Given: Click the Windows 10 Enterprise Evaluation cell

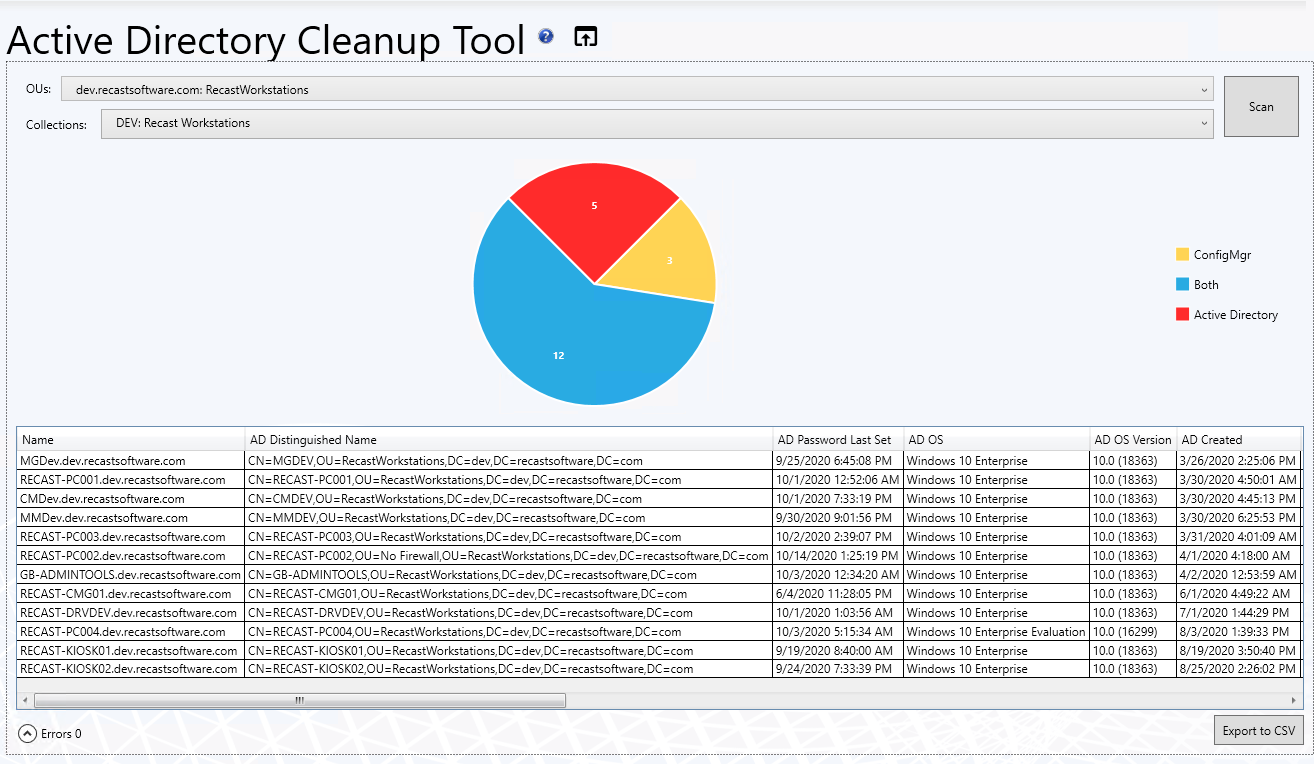Looking at the screenshot, I should point(996,632).
